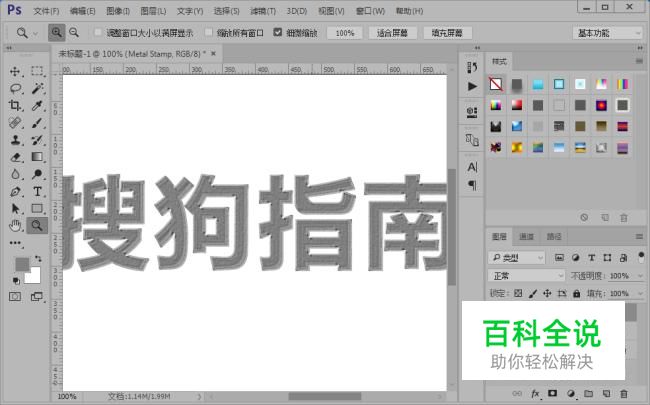Viewport: 650px width, 405px height.
Task: Click the Fit Screen button
Action: click(392, 33)
